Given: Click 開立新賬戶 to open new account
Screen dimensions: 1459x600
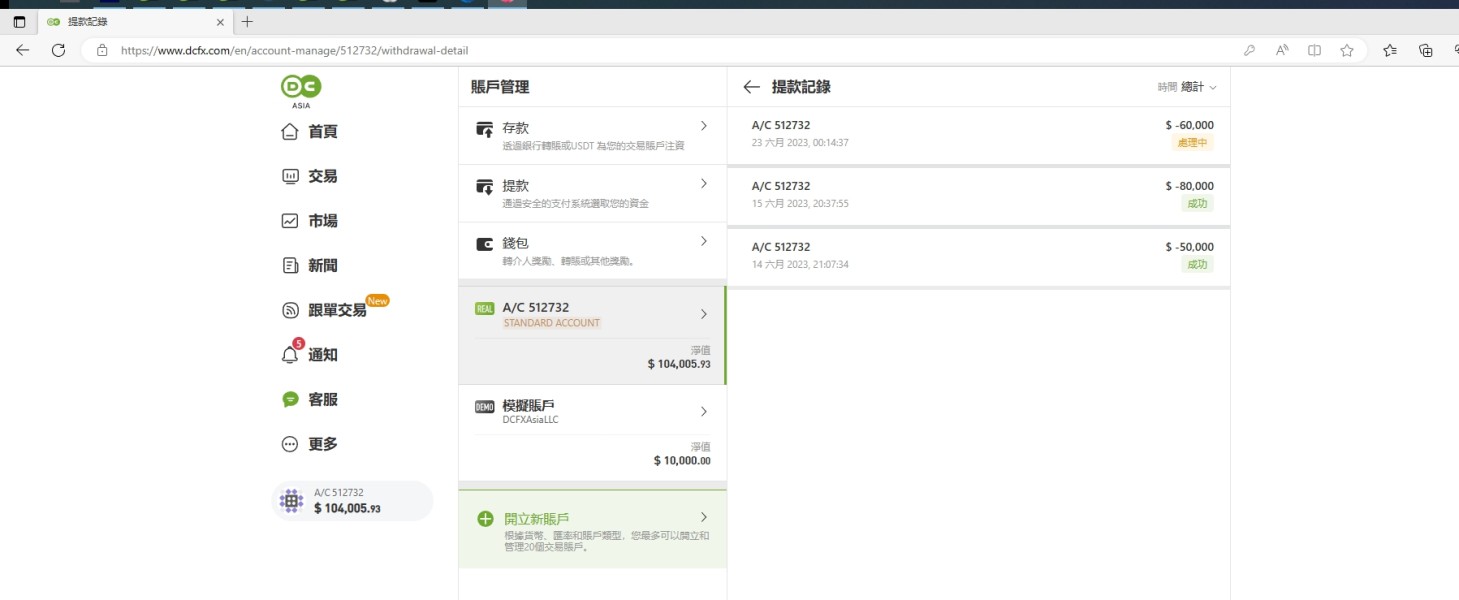Looking at the screenshot, I should pos(592,529).
